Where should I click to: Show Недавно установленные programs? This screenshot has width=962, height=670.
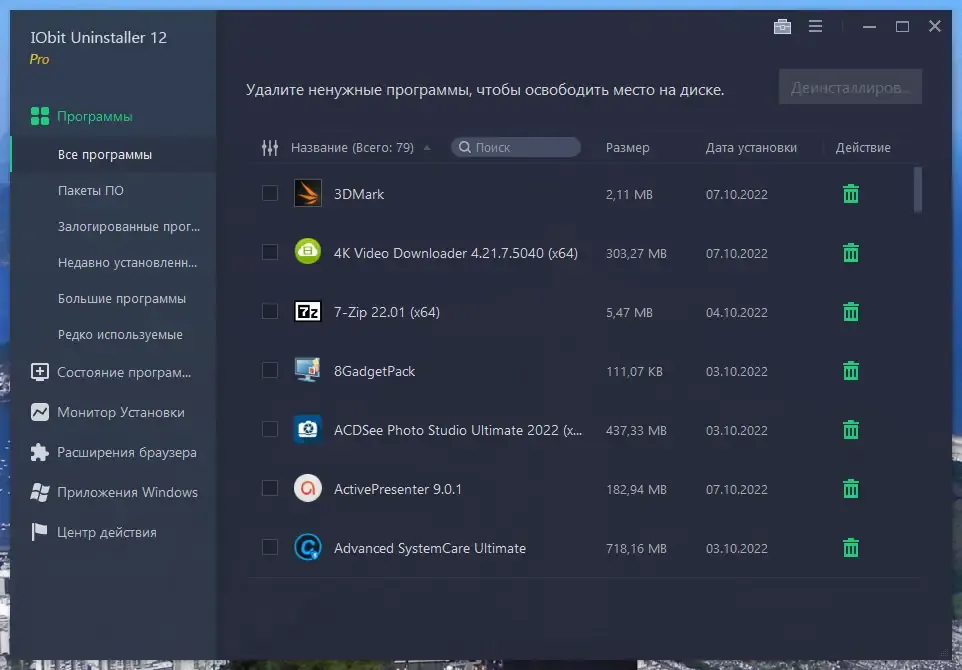(128, 263)
